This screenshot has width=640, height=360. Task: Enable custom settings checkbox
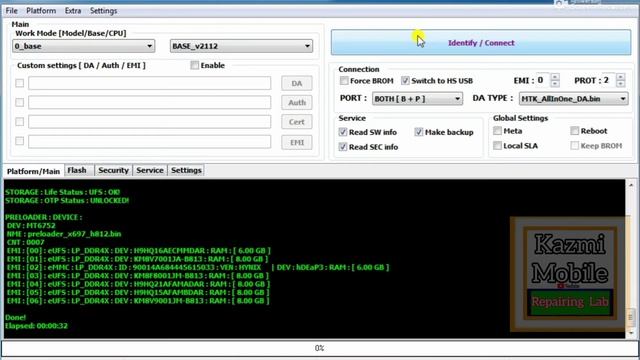[195, 65]
